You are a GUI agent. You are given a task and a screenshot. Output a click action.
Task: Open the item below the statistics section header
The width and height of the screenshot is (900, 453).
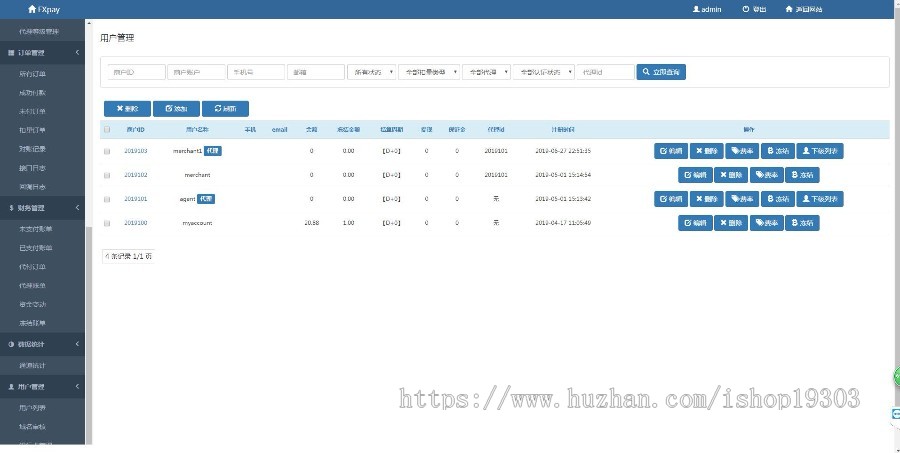click(x=32, y=366)
